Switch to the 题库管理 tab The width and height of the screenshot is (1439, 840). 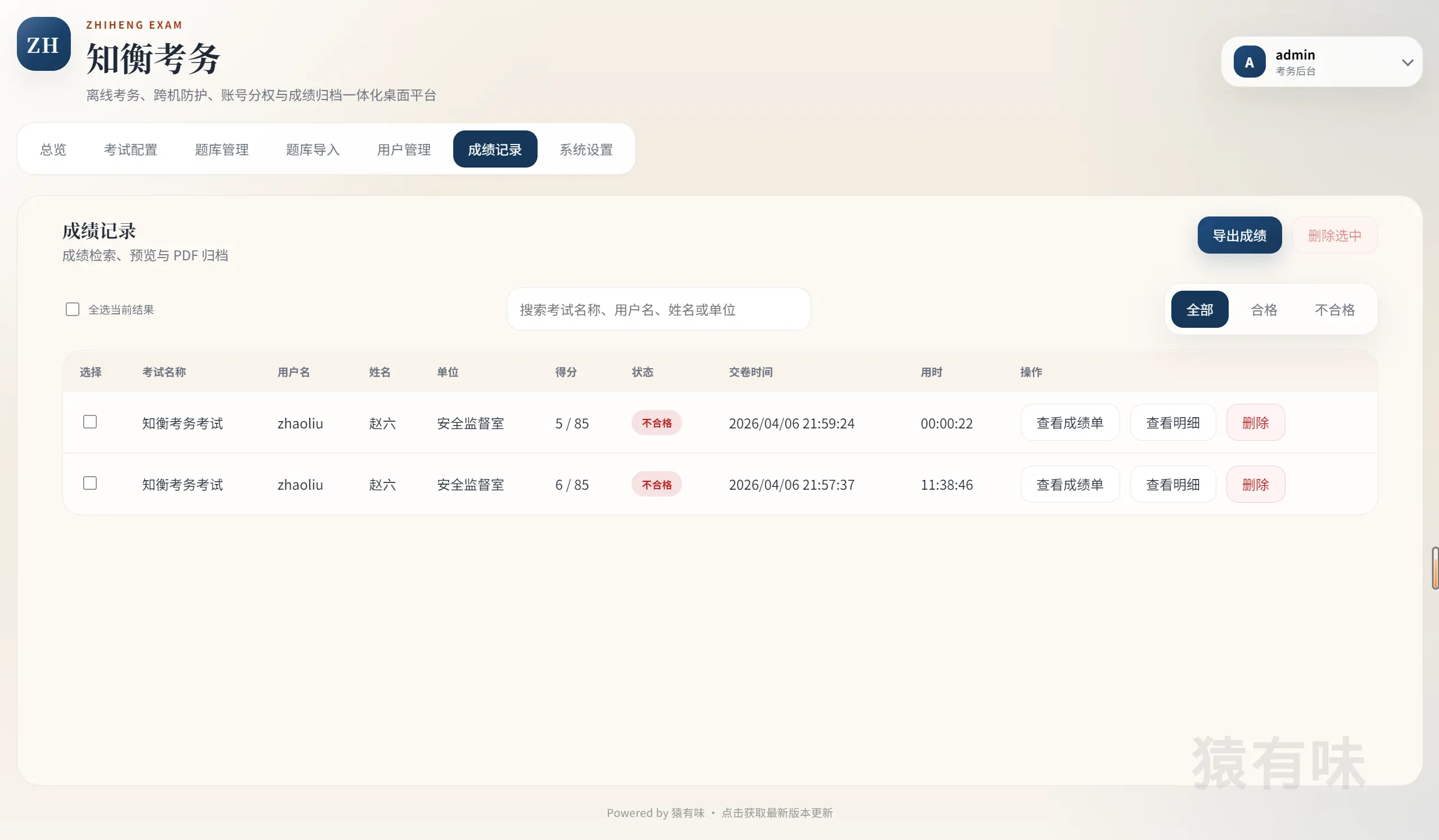coord(222,149)
